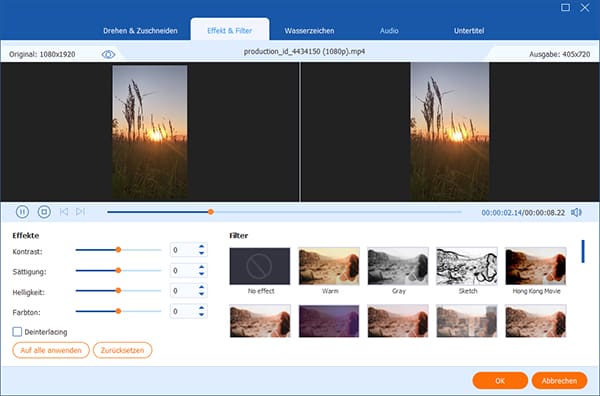Jump to next frame icon

(80, 212)
